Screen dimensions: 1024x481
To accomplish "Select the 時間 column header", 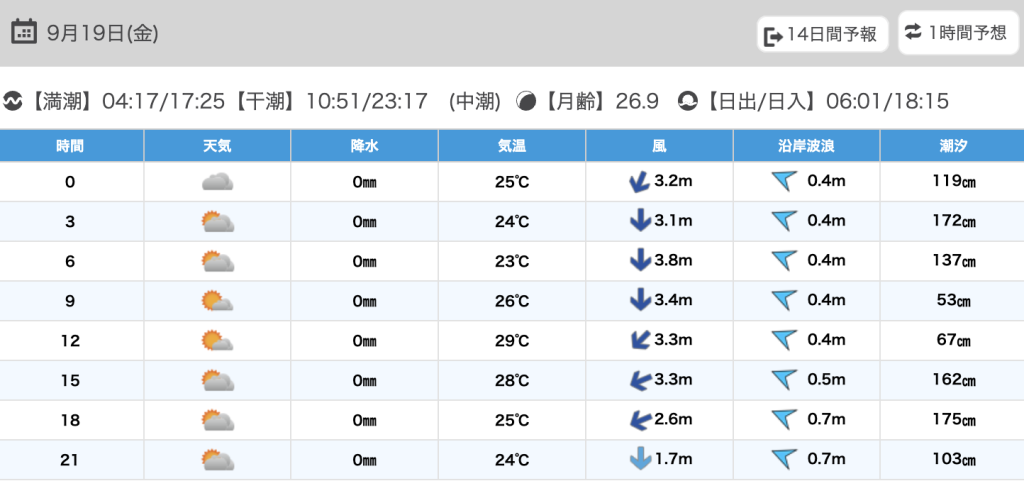I will point(70,146).
